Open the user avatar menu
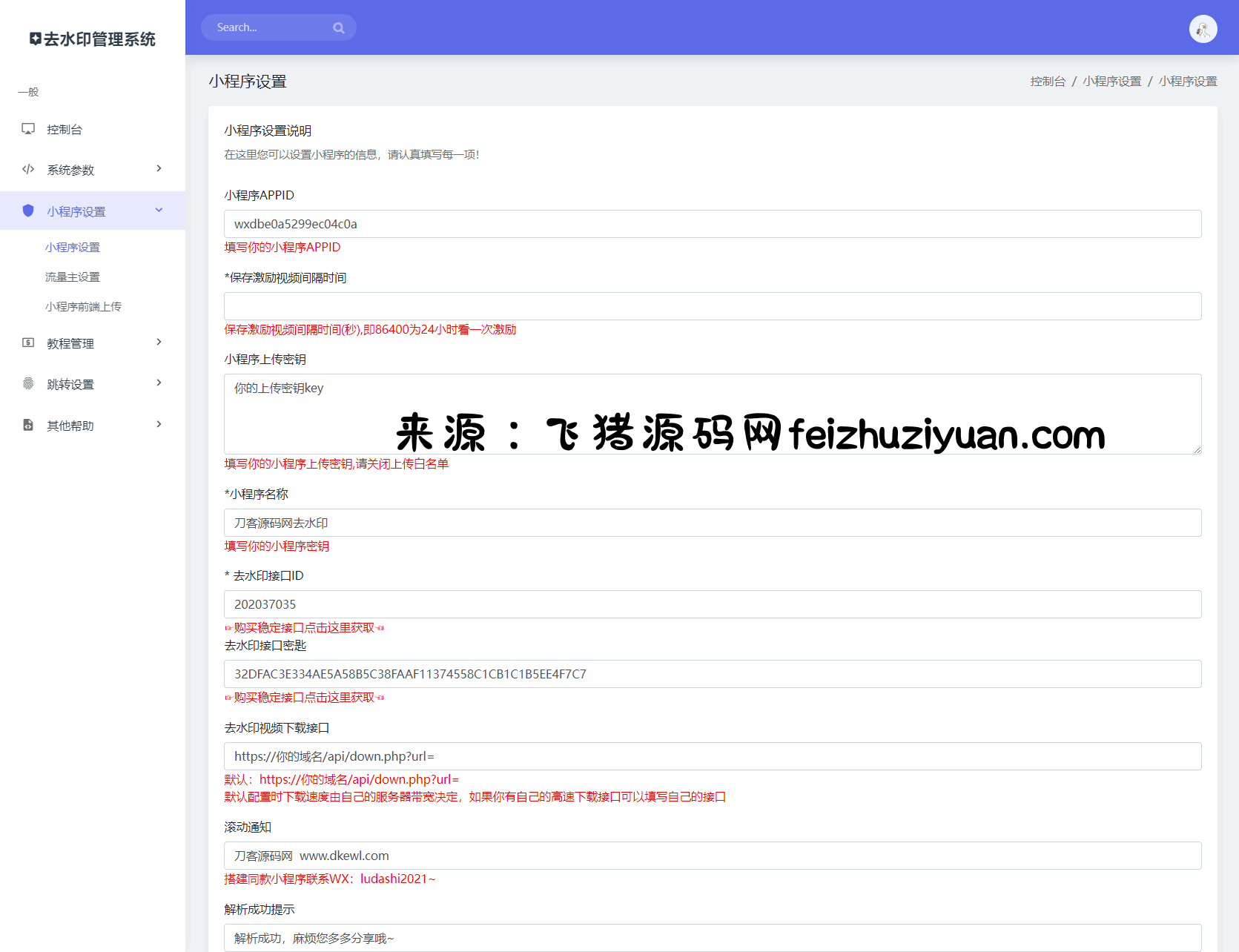The width and height of the screenshot is (1239, 952). click(x=1203, y=29)
